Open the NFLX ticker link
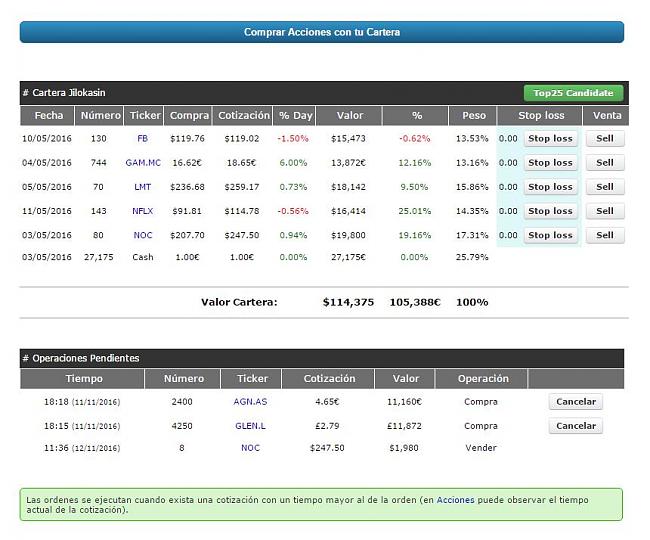Viewport: 650px width, 540px height. (x=143, y=211)
